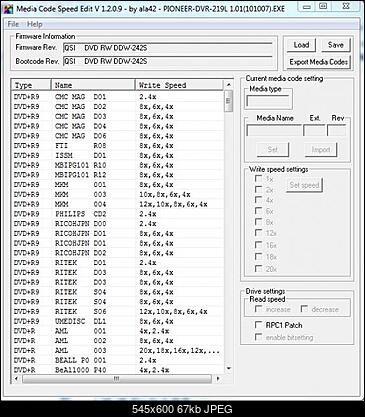The height and width of the screenshot is (417, 365).
Task: Toggle the 6x write speed checkbox
Action: 258,211
